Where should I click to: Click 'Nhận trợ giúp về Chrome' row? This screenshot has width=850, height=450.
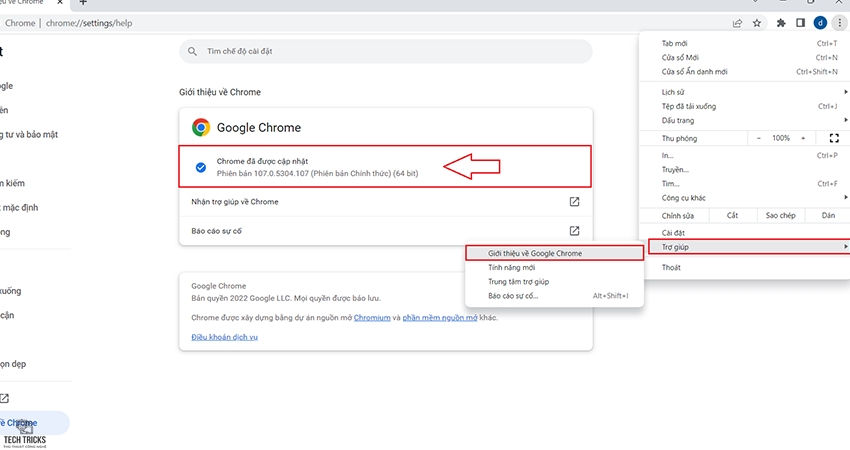385,202
